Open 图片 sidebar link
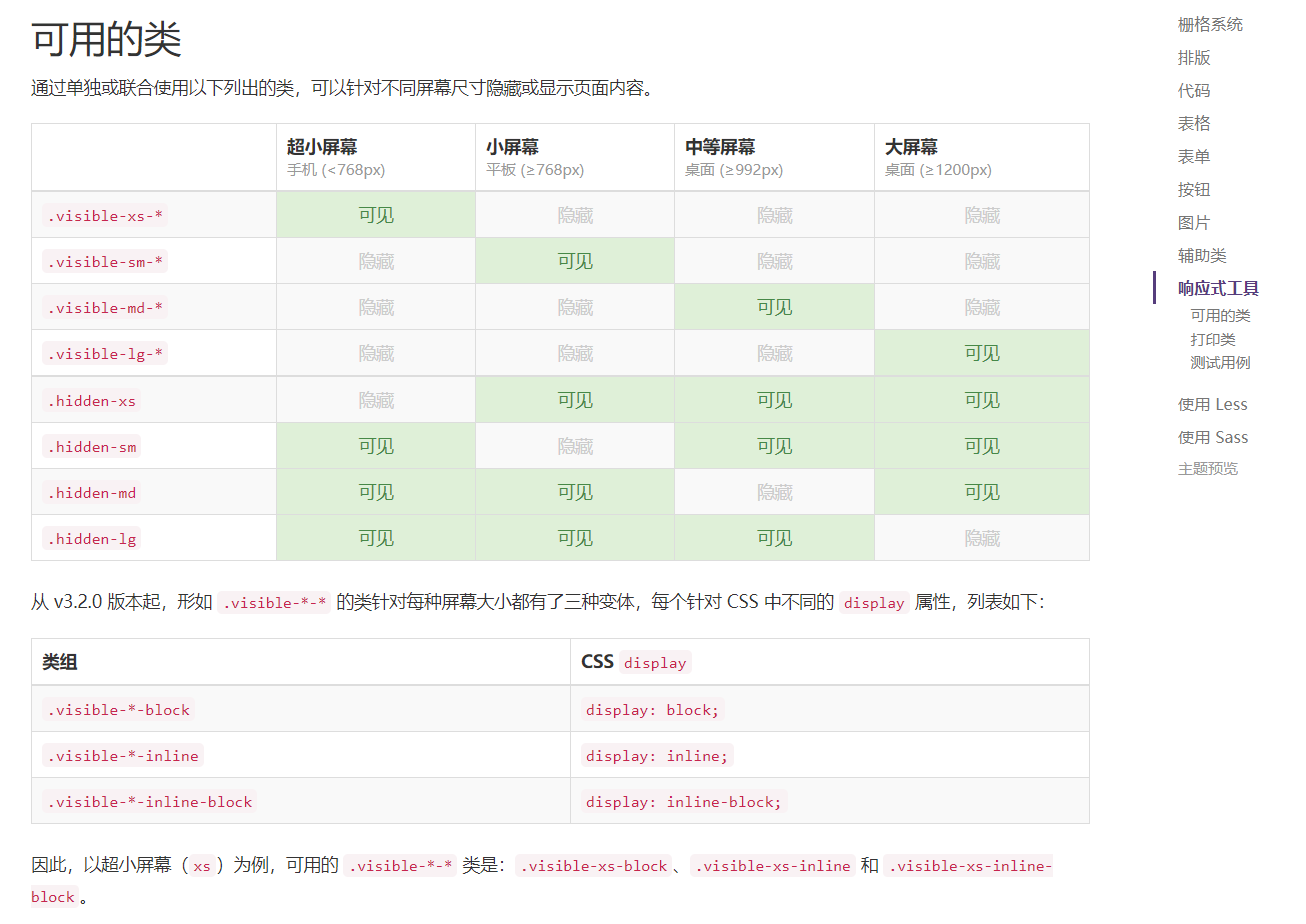 [1194, 223]
